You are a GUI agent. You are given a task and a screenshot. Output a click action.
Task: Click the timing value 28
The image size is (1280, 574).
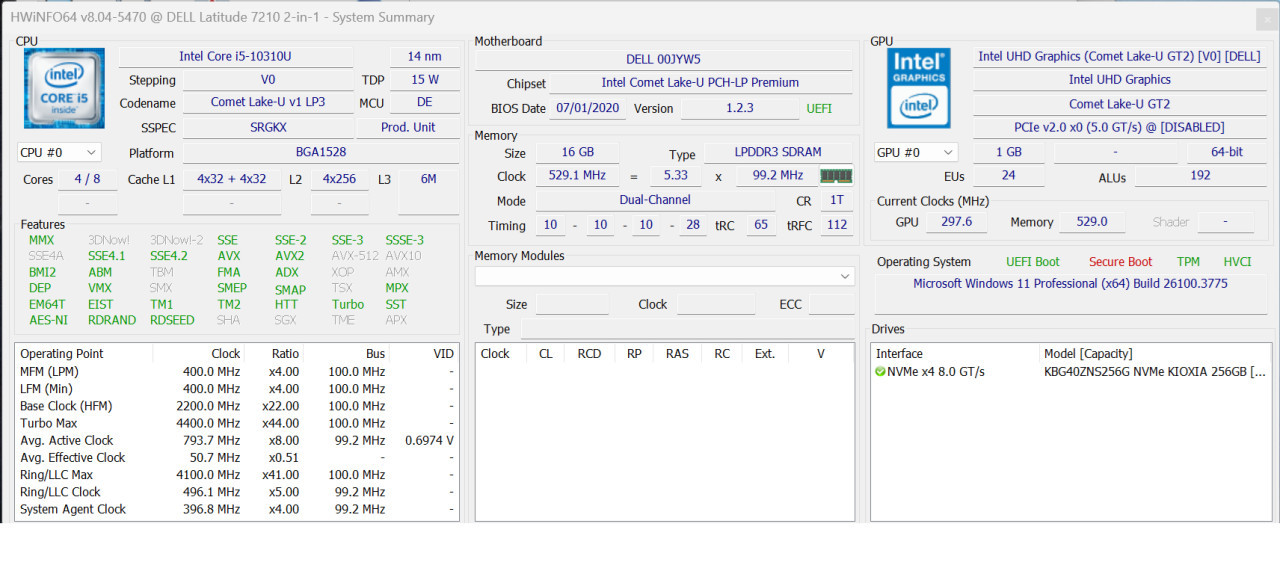point(693,225)
